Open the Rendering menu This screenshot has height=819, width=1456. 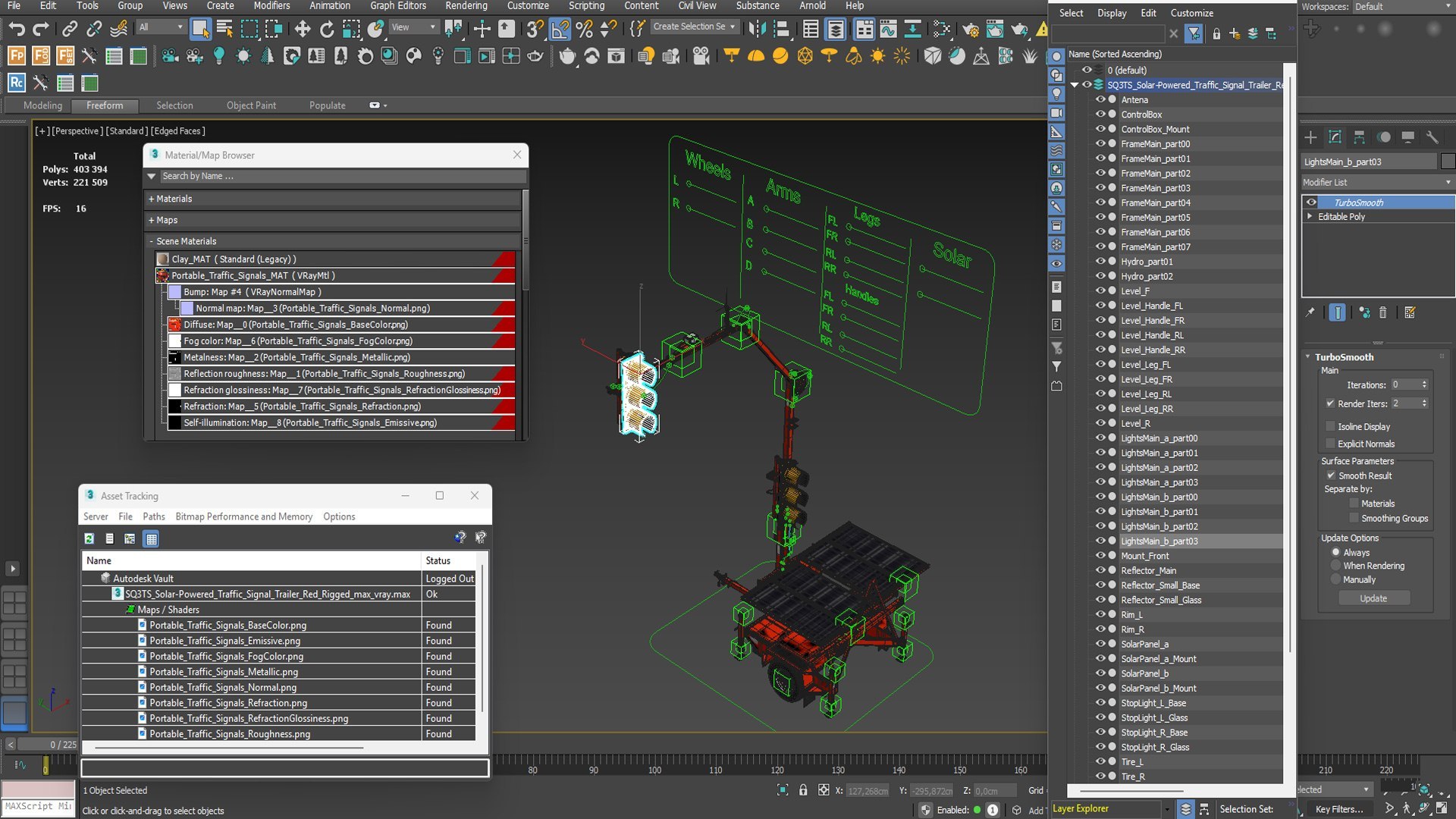click(x=466, y=6)
